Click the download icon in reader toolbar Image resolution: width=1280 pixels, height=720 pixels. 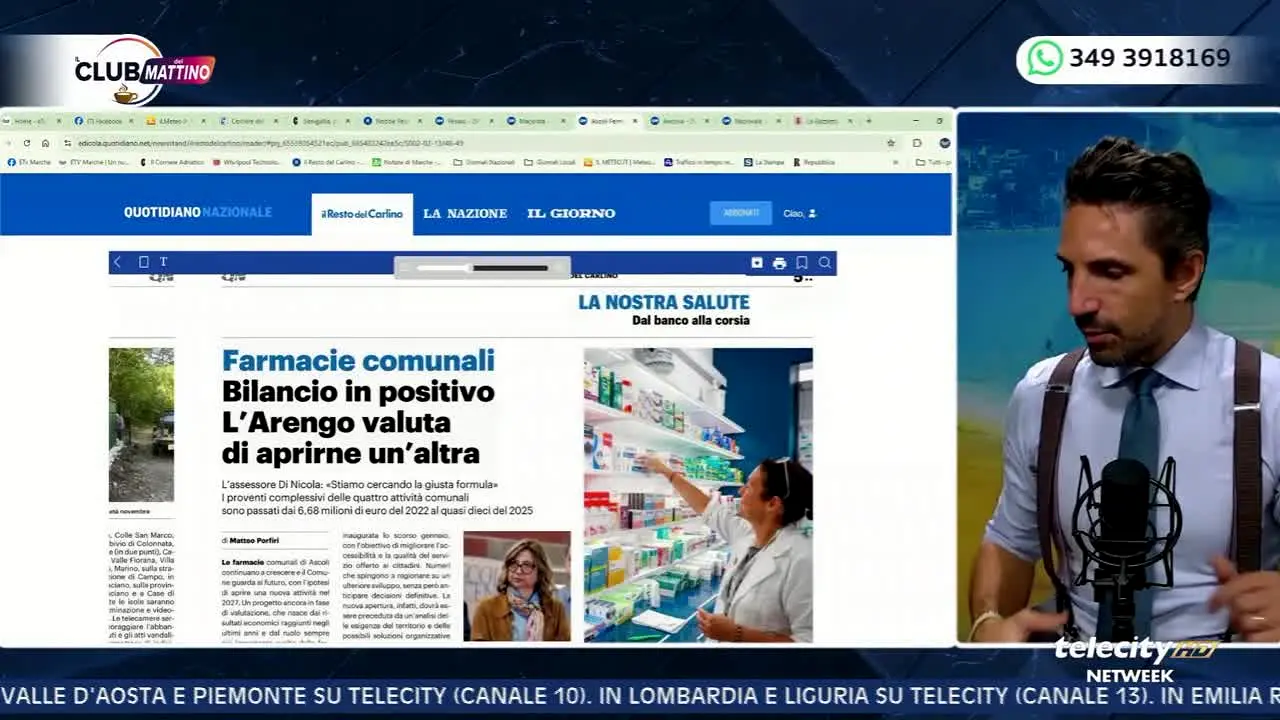[x=757, y=263]
